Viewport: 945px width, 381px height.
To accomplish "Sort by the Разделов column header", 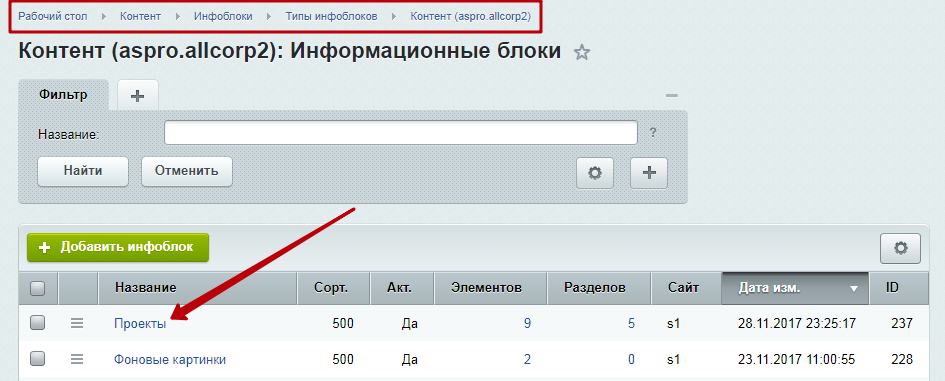I will [598, 288].
